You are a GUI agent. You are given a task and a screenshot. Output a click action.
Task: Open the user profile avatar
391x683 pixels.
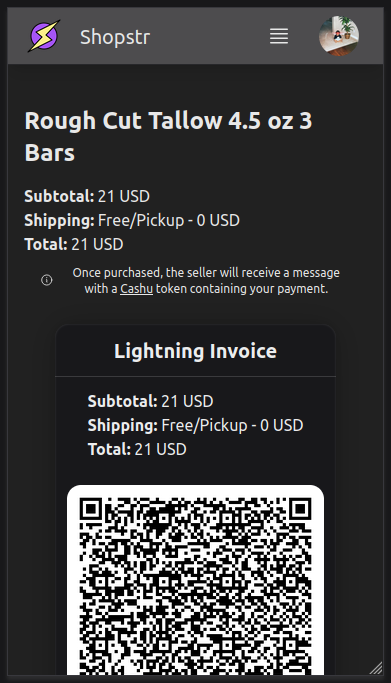(x=339, y=36)
